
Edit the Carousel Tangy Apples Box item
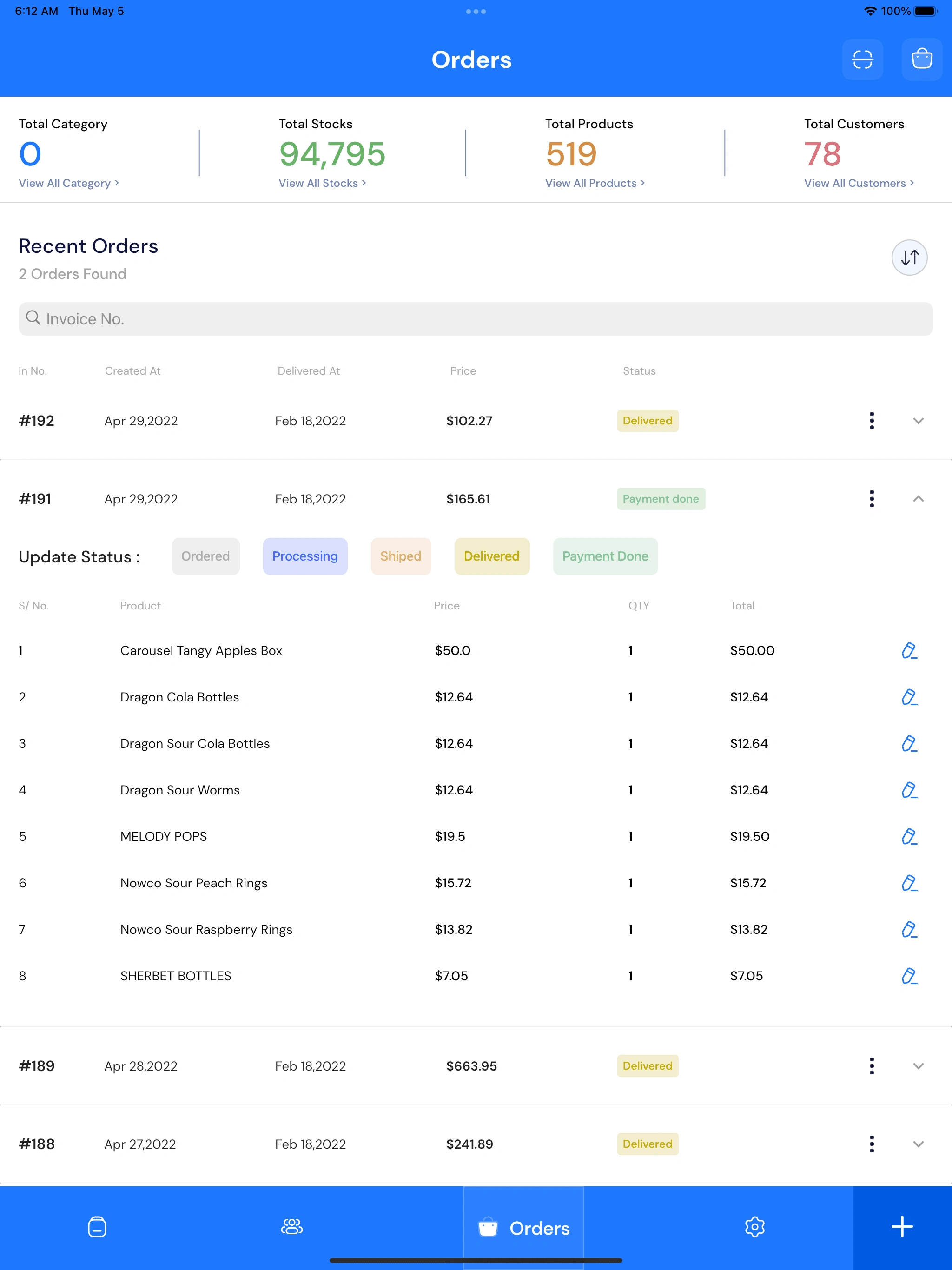click(908, 650)
